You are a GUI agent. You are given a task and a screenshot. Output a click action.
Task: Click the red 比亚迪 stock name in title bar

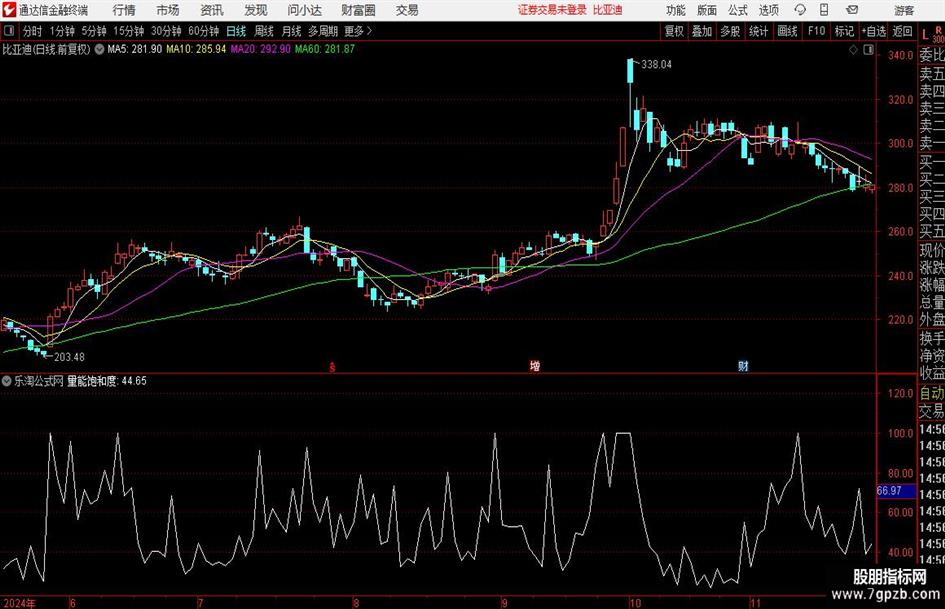[x=608, y=10]
